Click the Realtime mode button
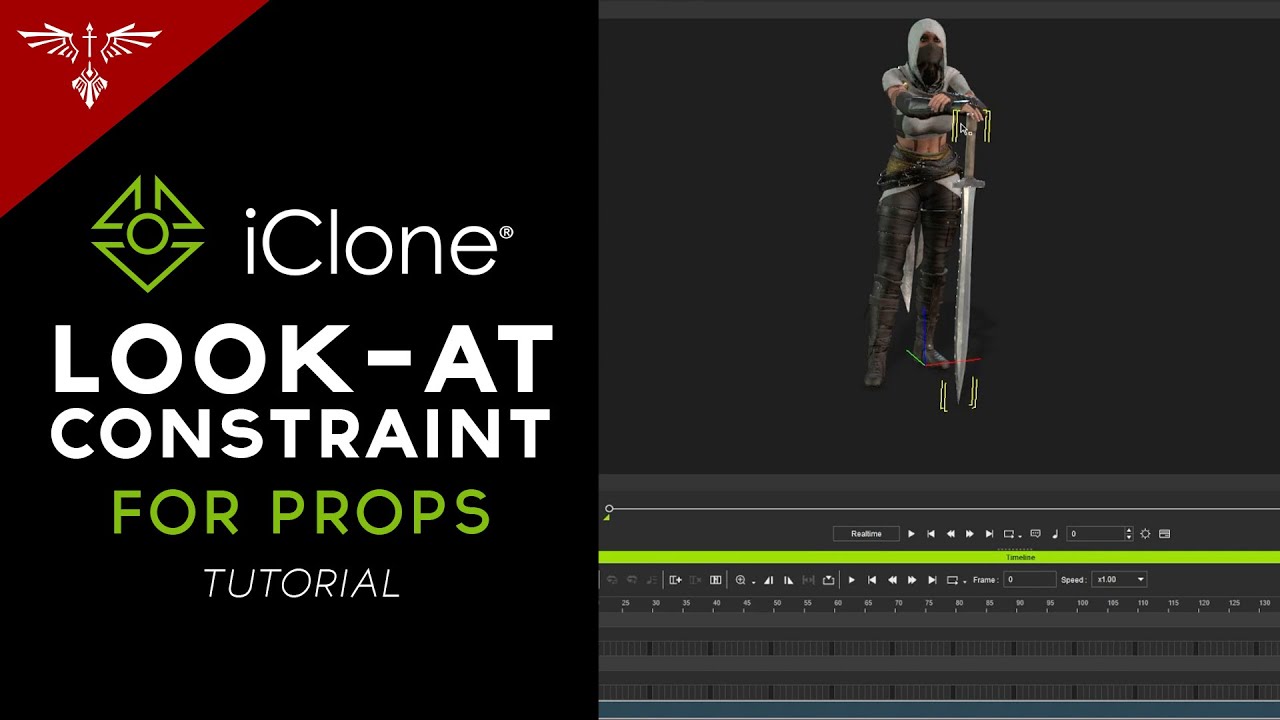1280x720 pixels. (x=866, y=534)
